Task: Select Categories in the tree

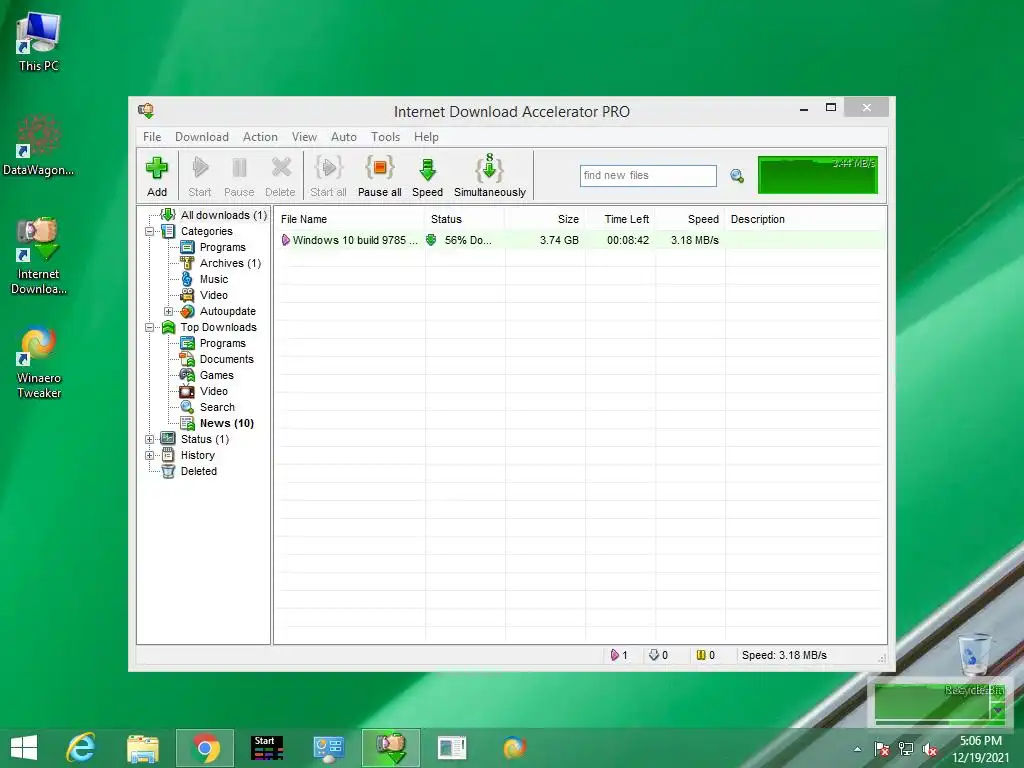Action: point(206,231)
